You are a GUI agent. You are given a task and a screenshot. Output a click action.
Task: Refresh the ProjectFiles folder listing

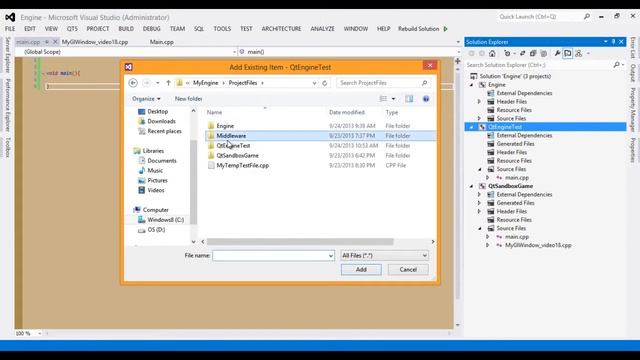point(324,83)
